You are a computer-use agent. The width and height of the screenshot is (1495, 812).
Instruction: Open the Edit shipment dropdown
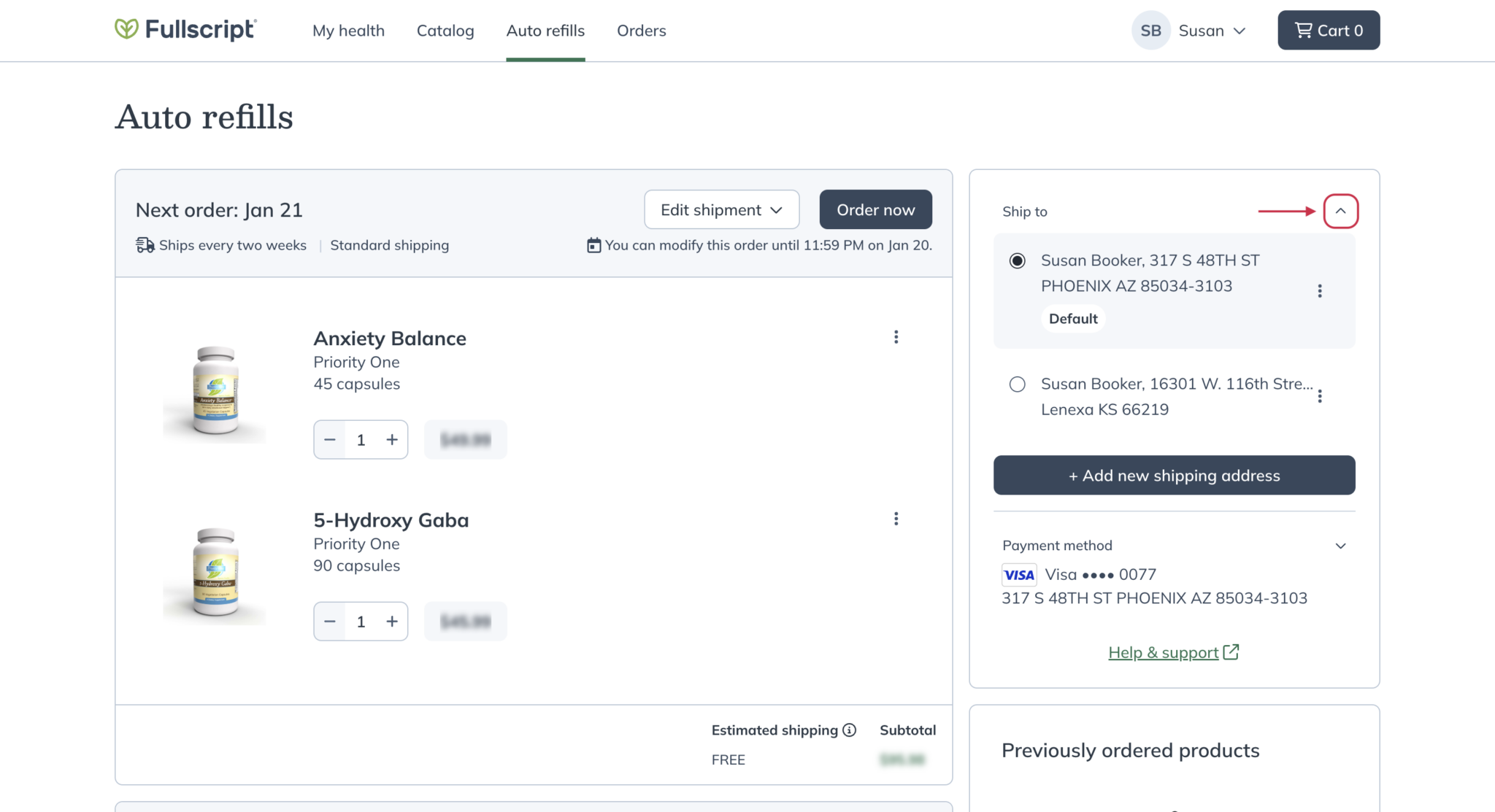click(721, 210)
